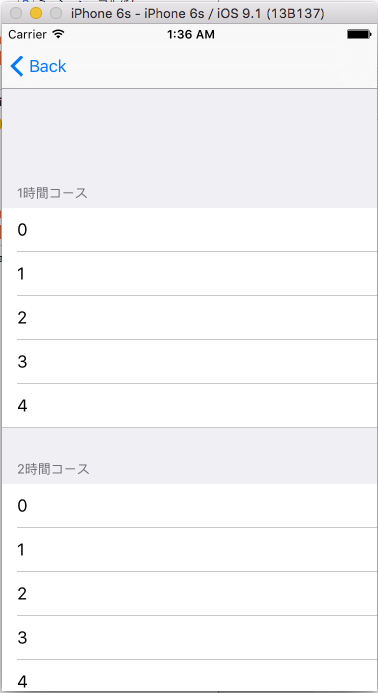Click the Wi-Fi status icon

tap(58, 34)
